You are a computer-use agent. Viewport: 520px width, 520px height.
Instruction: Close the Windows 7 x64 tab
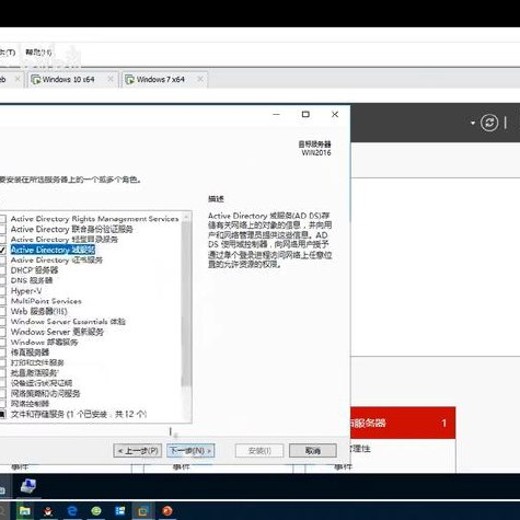coord(200,79)
